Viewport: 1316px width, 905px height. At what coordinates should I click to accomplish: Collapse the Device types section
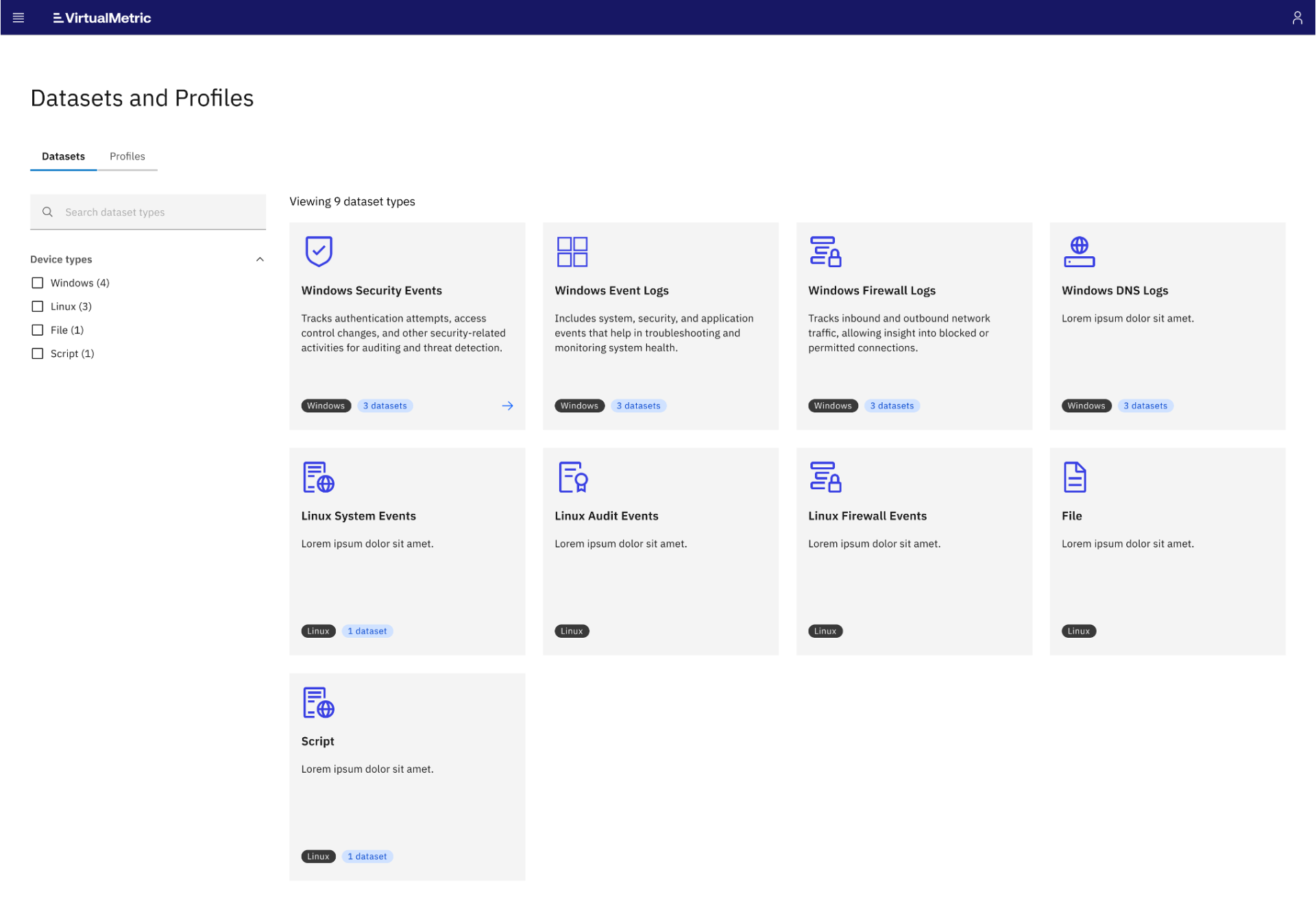[x=259, y=259]
